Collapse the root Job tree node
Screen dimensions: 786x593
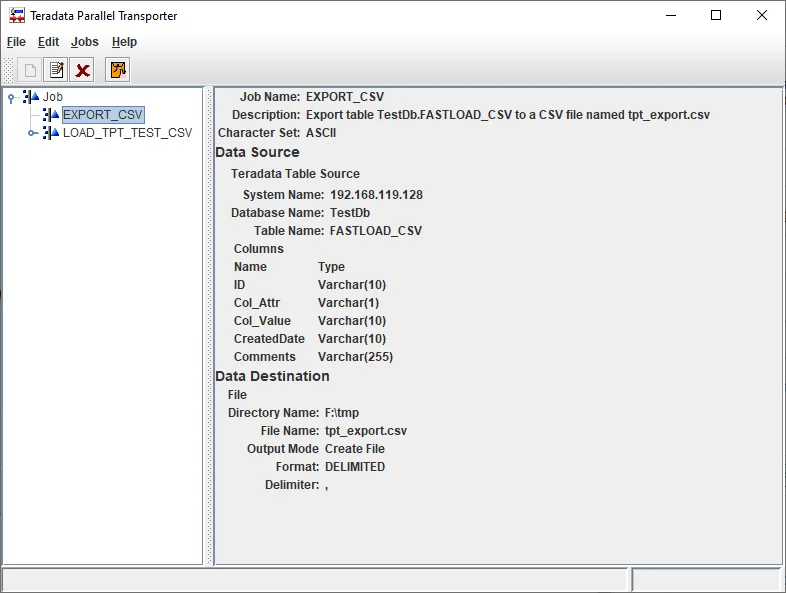pyautogui.click(x=11, y=97)
